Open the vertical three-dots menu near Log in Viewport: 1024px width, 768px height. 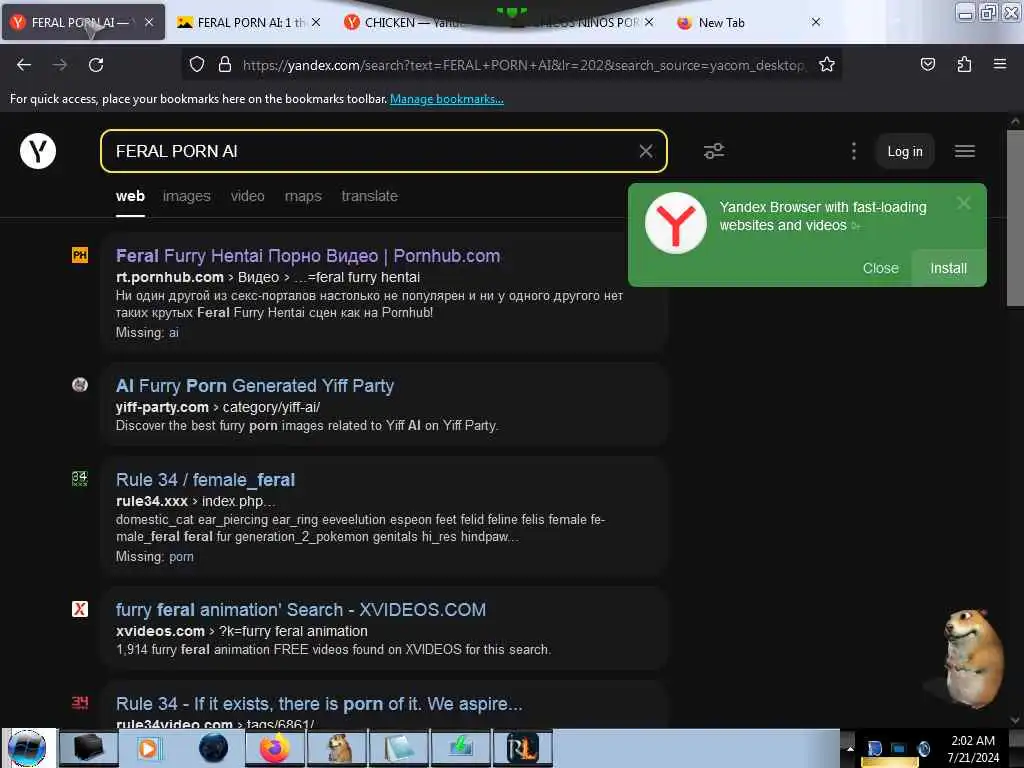(854, 151)
